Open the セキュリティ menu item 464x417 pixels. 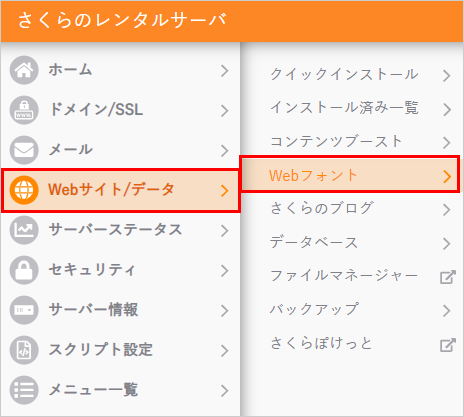[120, 270]
